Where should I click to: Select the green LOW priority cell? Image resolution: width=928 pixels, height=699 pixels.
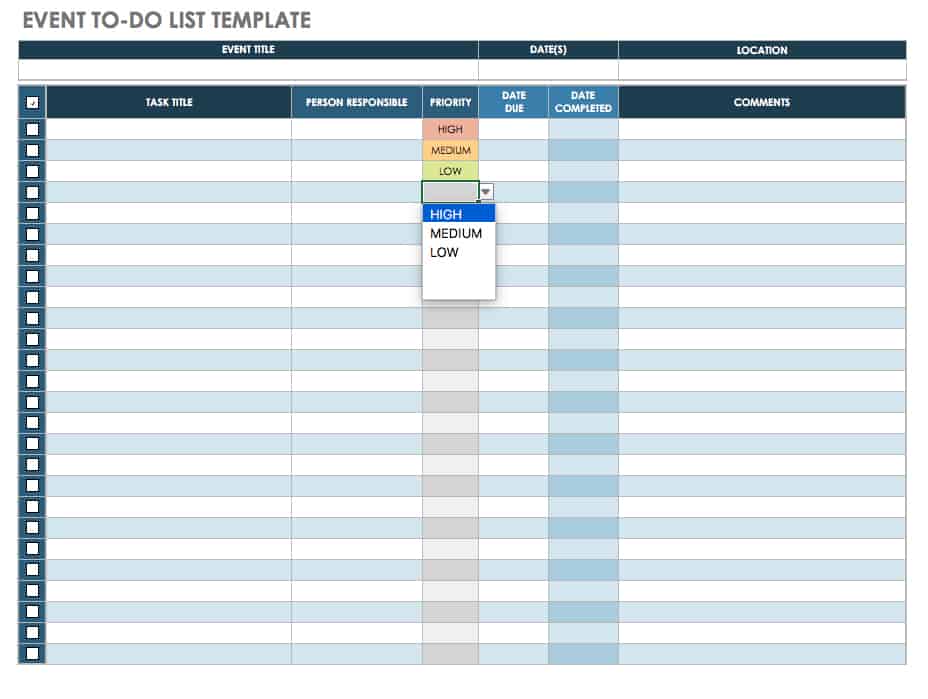tap(450, 171)
